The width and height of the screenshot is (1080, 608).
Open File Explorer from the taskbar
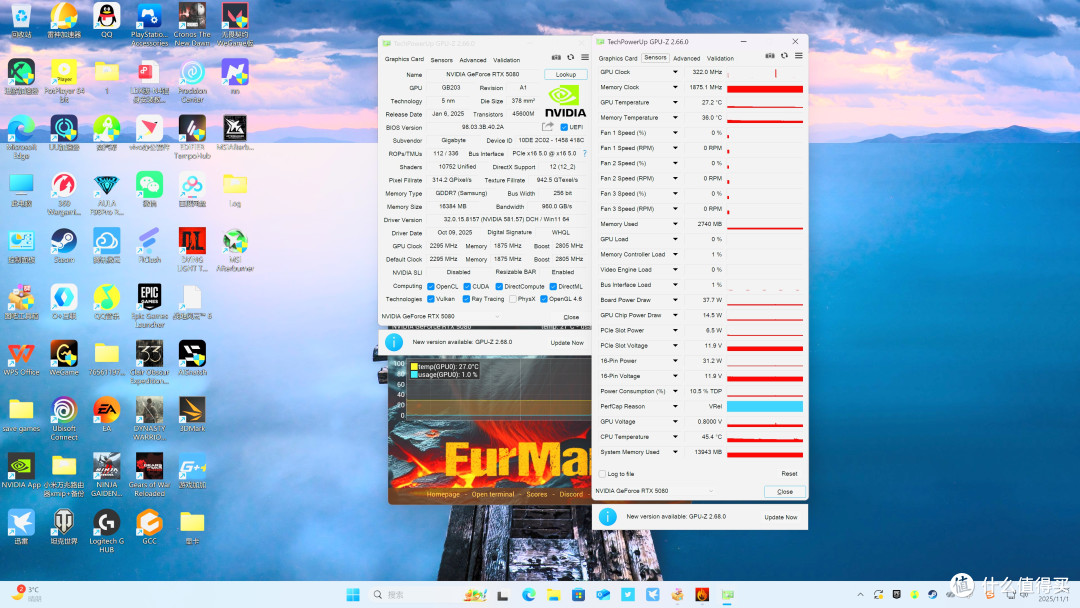tap(553, 594)
